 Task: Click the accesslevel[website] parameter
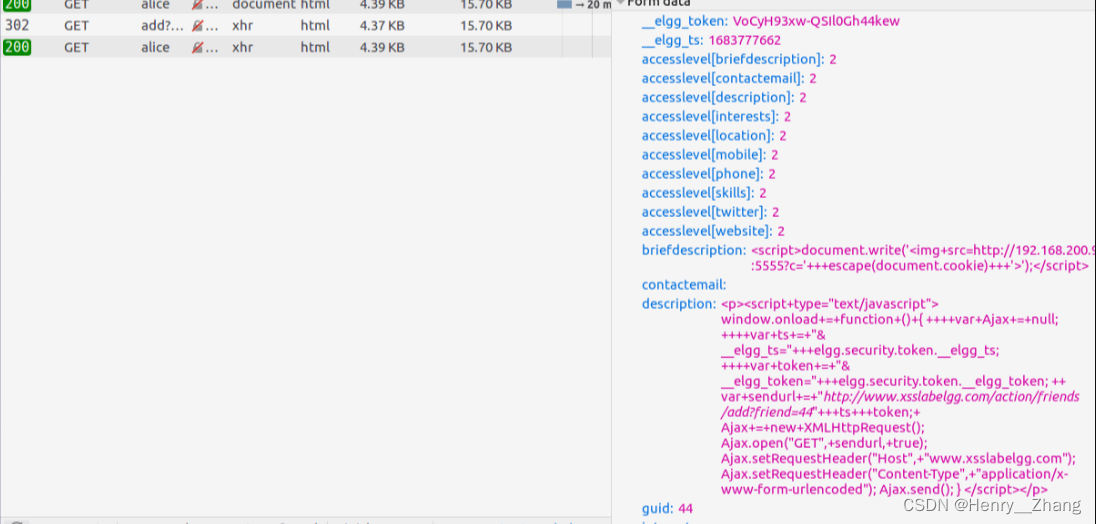pyautogui.click(x=708, y=231)
